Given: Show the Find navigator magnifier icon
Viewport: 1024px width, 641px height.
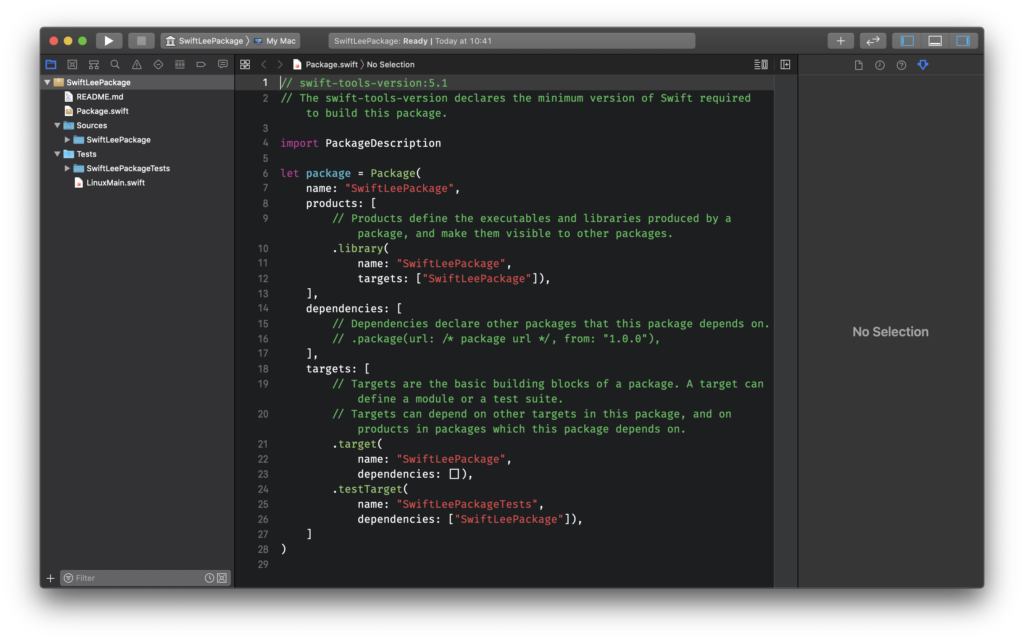Looking at the screenshot, I should pyautogui.click(x=115, y=65).
